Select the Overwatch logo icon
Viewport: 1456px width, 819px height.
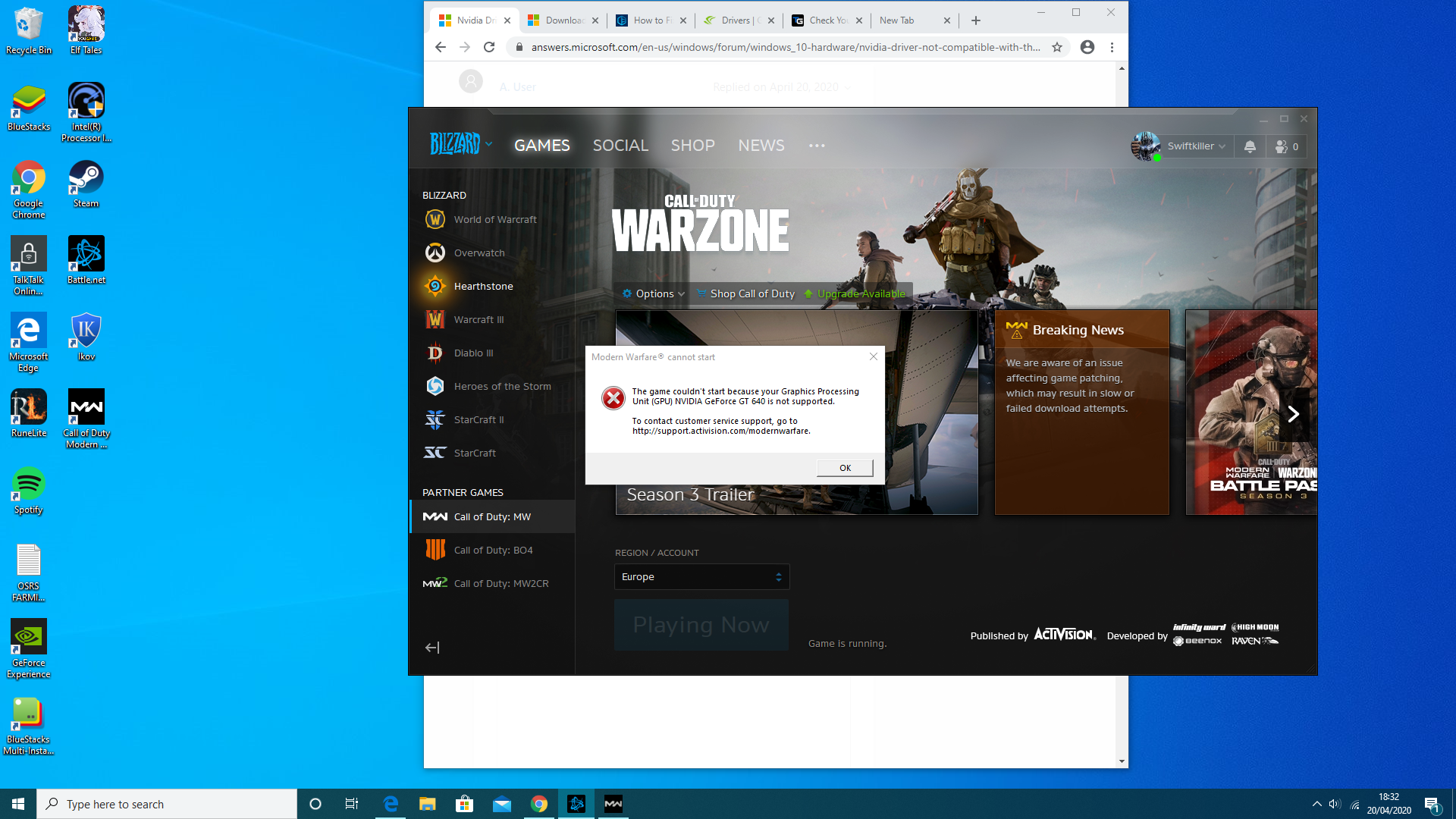[435, 253]
